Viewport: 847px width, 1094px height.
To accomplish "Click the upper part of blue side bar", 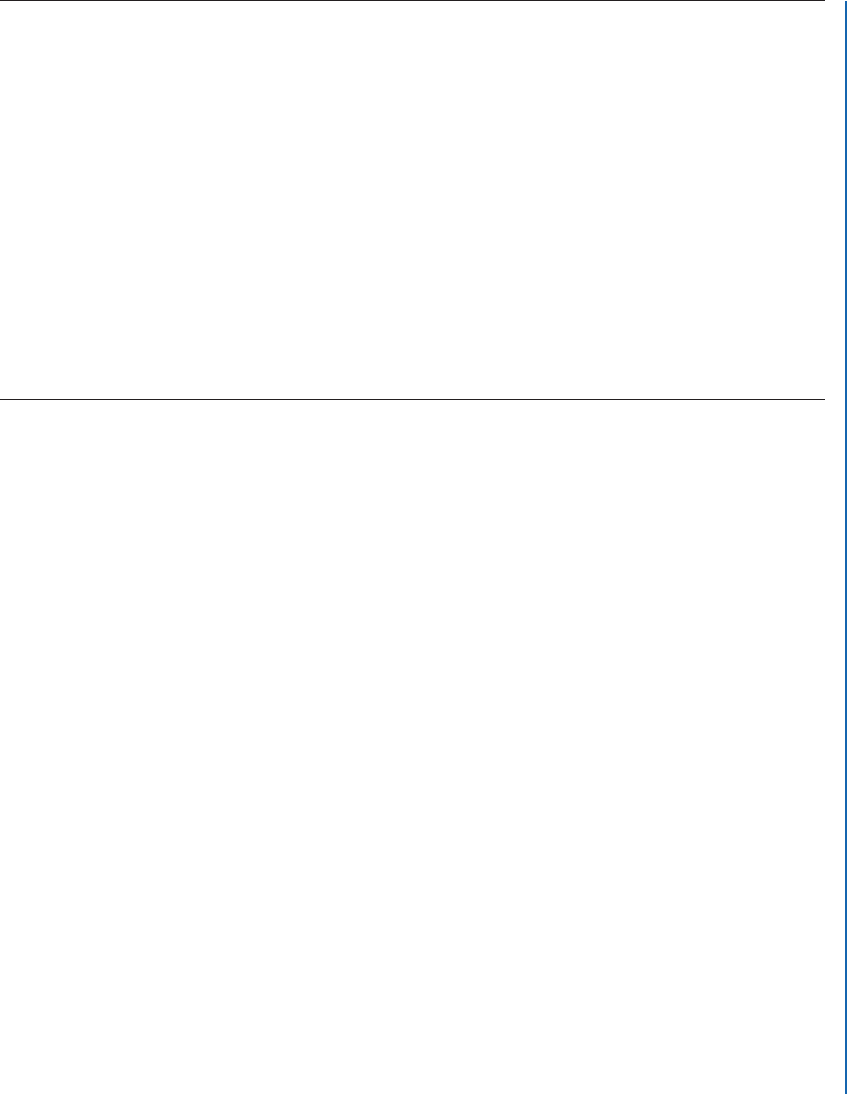I will pyautogui.click(x=845, y=140).
